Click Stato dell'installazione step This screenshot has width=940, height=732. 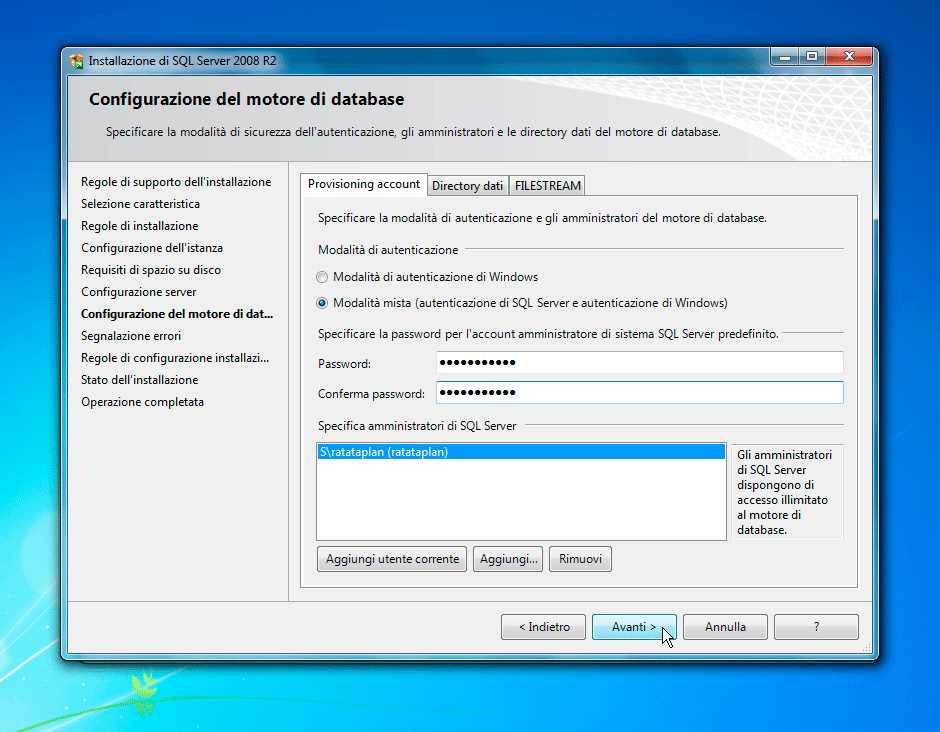pos(140,380)
